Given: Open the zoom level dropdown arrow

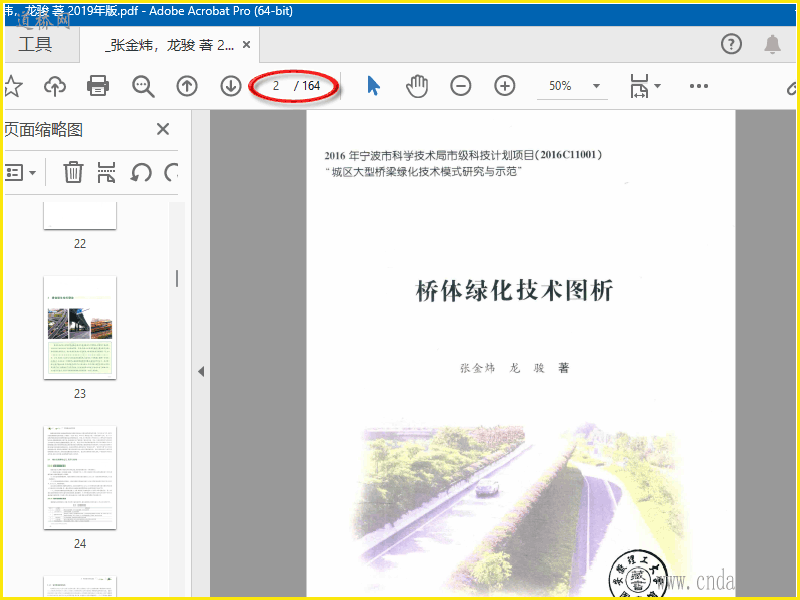Looking at the screenshot, I should coord(596,86).
